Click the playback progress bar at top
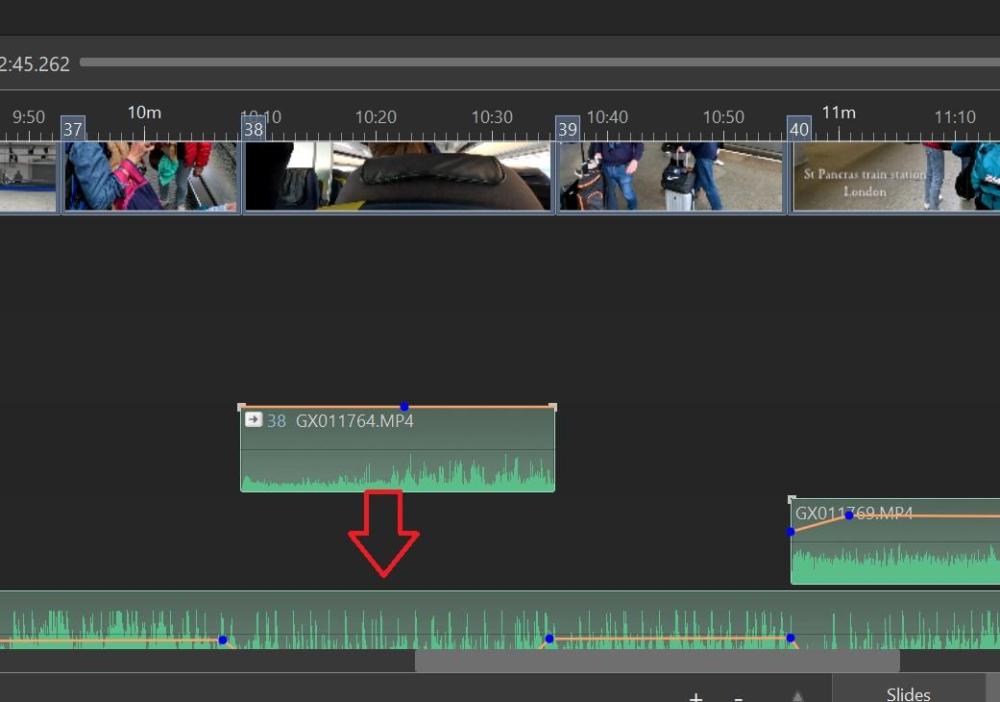Screen dimensions: 1000x702 540,62
